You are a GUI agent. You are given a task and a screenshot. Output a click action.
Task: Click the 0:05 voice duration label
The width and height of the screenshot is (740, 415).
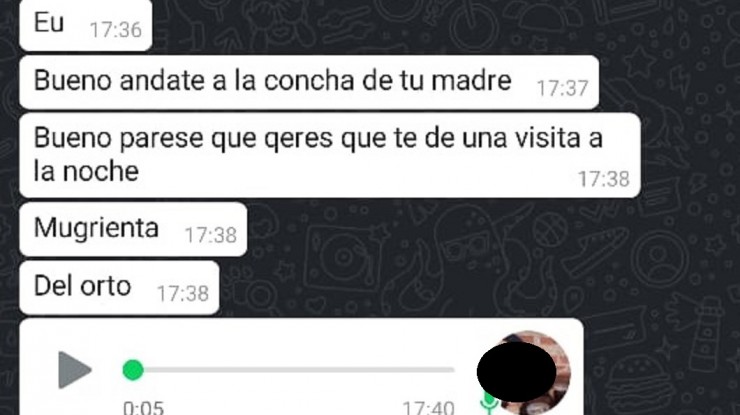pos(143,408)
